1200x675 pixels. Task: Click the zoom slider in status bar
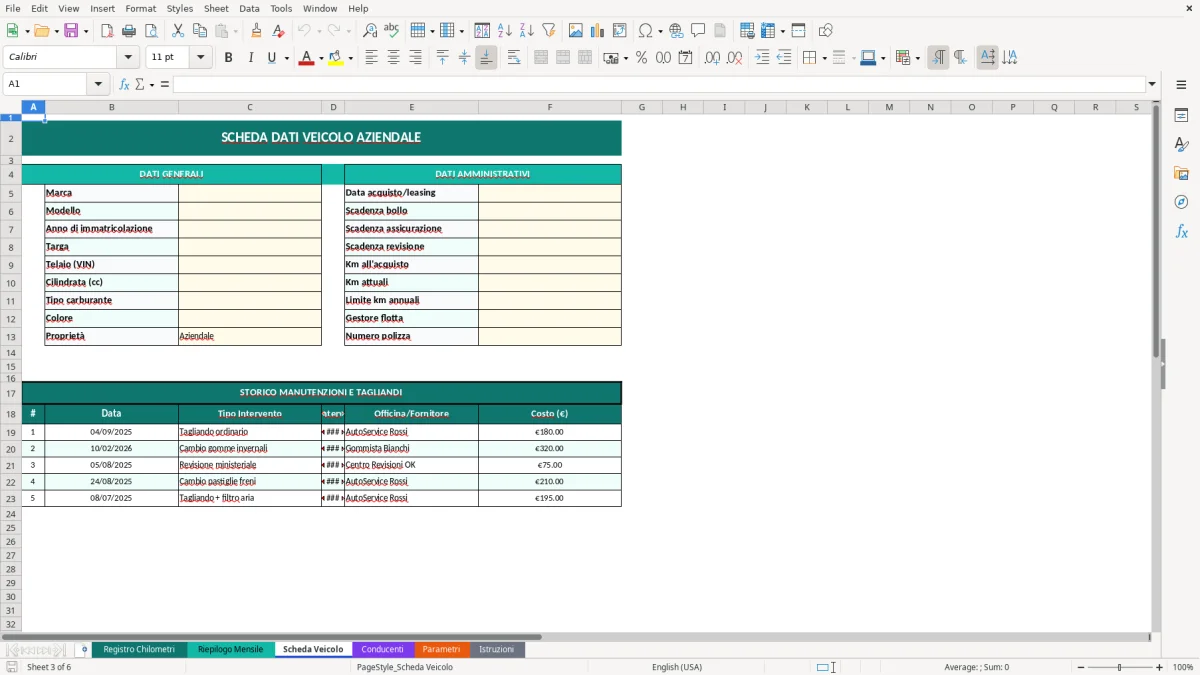click(1120, 667)
